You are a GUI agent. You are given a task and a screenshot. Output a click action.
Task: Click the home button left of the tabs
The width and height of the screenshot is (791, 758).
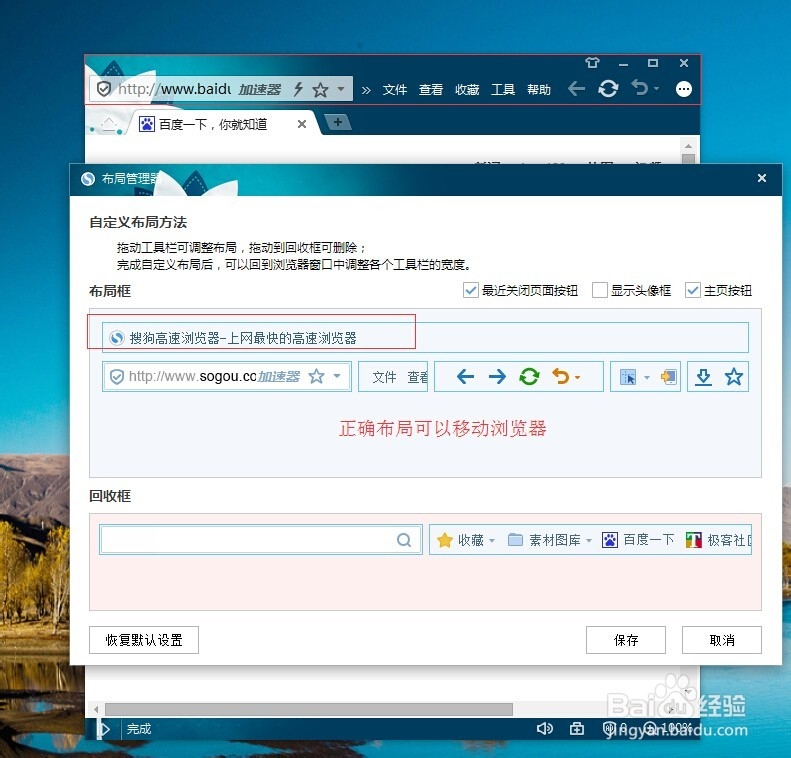[x=109, y=124]
